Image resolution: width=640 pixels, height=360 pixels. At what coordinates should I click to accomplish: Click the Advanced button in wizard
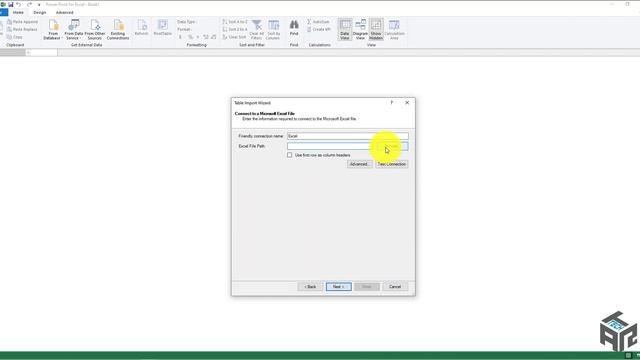pos(360,164)
